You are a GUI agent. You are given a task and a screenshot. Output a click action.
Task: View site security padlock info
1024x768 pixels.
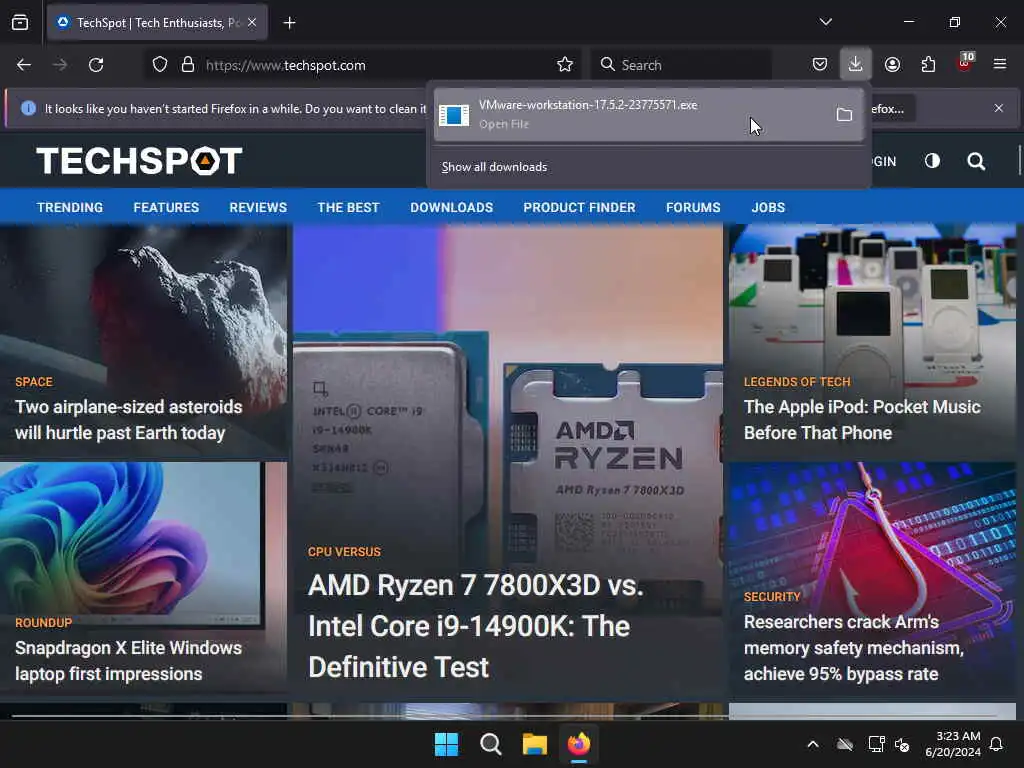(188, 65)
